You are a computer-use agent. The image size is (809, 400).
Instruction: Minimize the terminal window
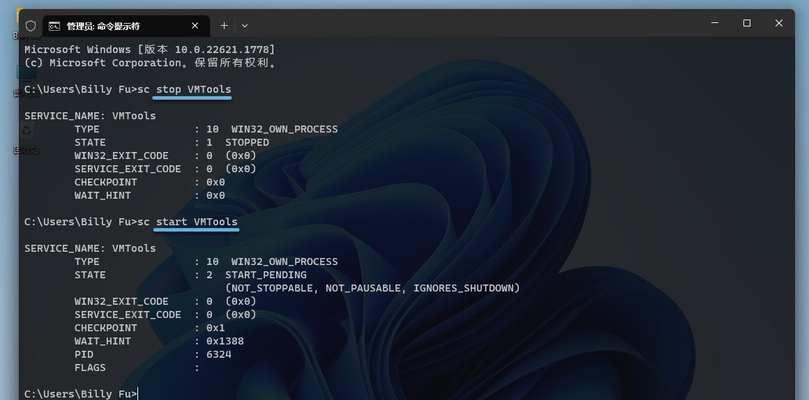(x=715, y=23)
